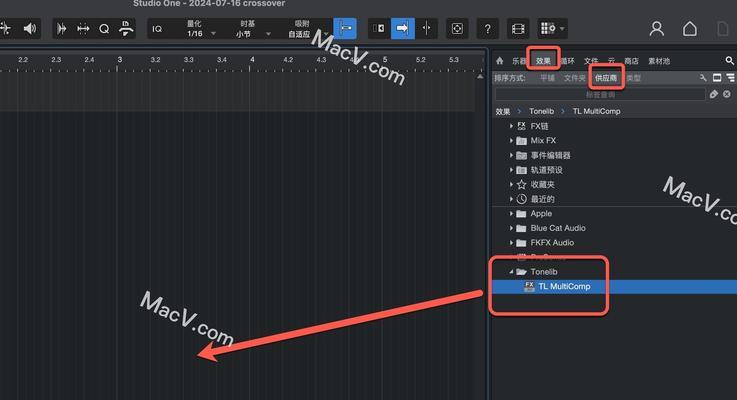Expand the 轨道预设 folder
Viewport: 737px width, 400px height.
coord(511,170)
